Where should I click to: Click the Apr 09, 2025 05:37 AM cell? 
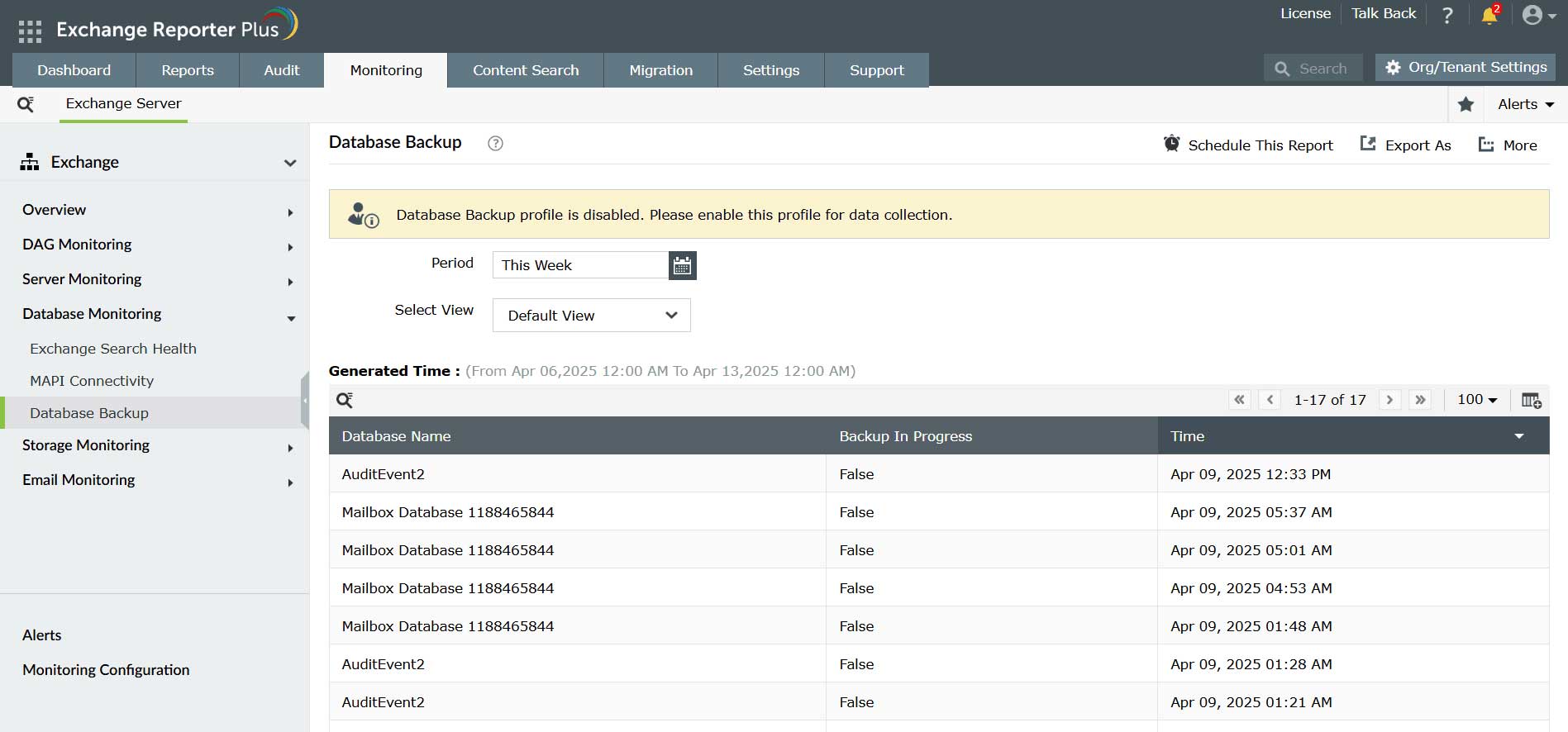[x=1353, y=512]
